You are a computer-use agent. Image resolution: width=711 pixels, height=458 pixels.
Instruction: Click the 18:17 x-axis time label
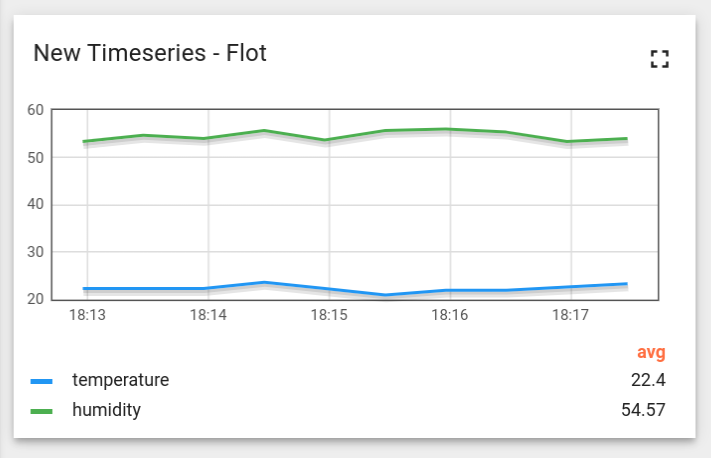pos(570,315)
